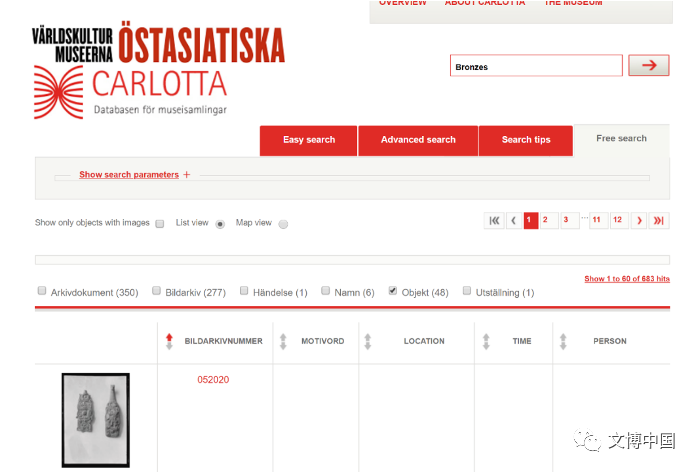The height and width of the screenshot is (472, 698).
Task: Sort by Location column arrows
Action: pyautogui.click(x=368, y=342)
